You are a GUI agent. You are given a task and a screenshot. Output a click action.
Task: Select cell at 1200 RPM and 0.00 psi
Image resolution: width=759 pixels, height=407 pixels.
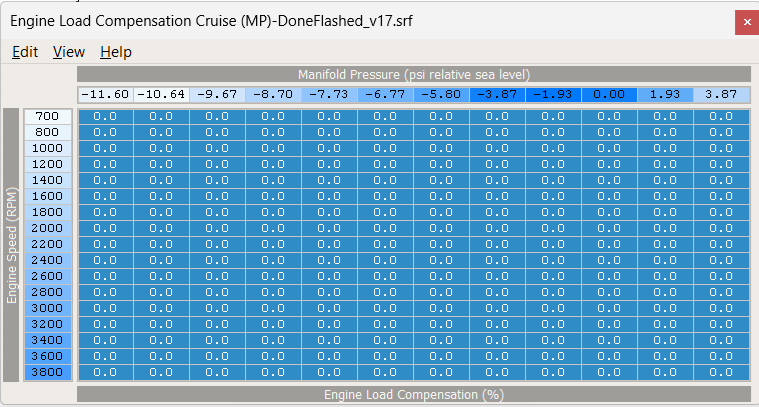pyautogui.click(x=609, y=164)
